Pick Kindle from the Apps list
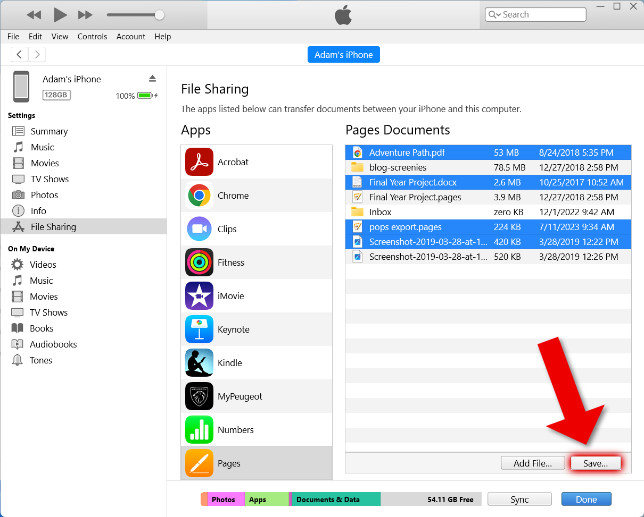This screenshot has width=644, height=517. (256, 363)
